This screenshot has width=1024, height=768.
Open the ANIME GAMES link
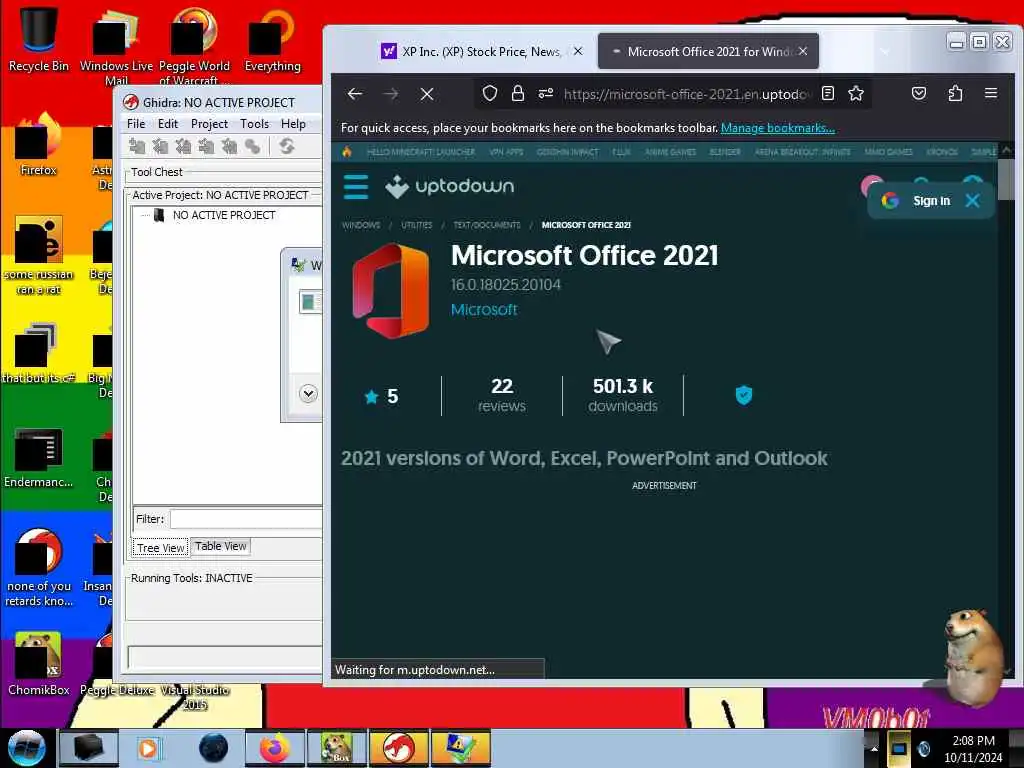pyautogui.click(x=670, y=152)
